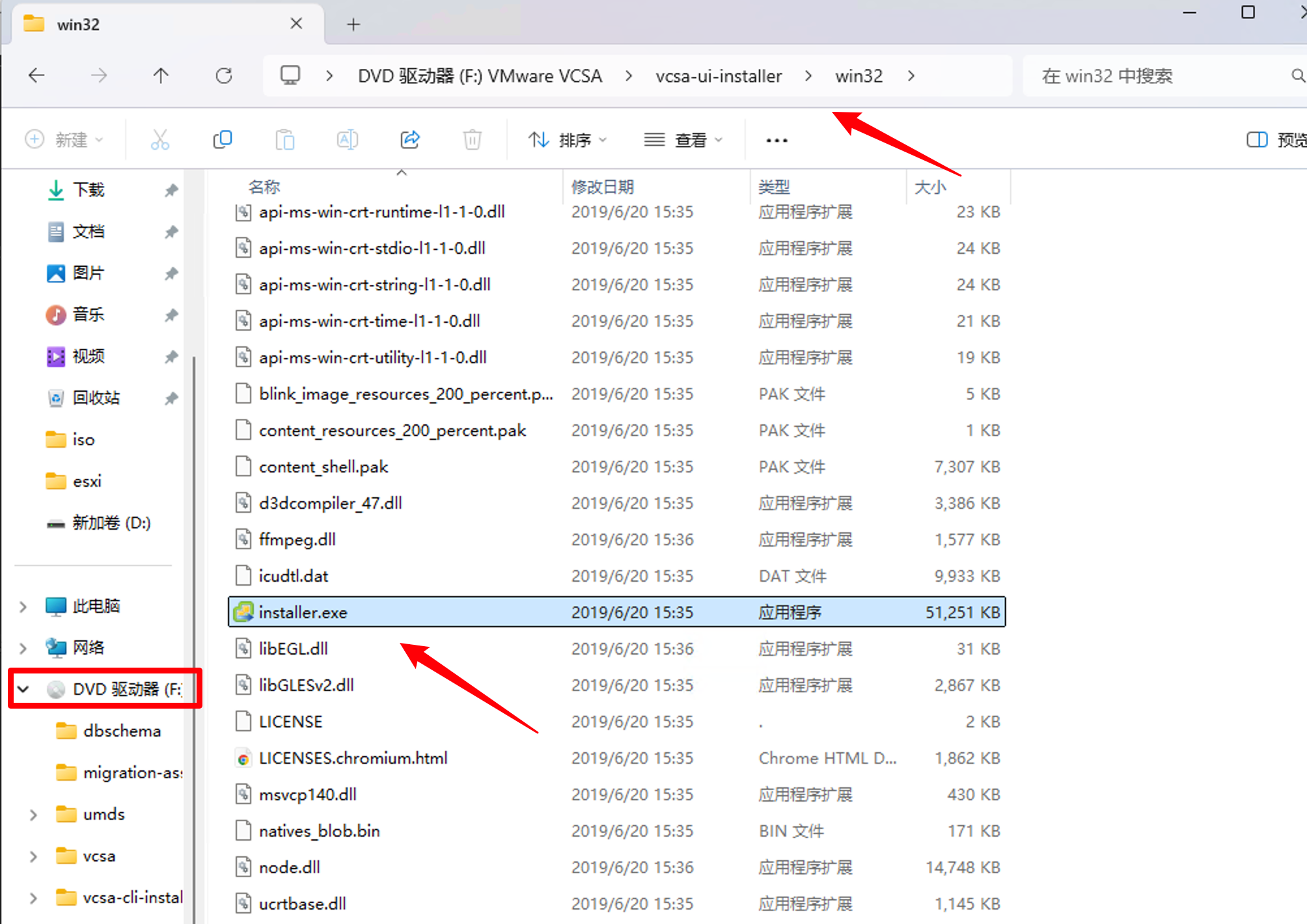Viewport: 1307px width, 924px height.
Task: Open the 排序 sort dropdown
Action: tap(567, 140)
